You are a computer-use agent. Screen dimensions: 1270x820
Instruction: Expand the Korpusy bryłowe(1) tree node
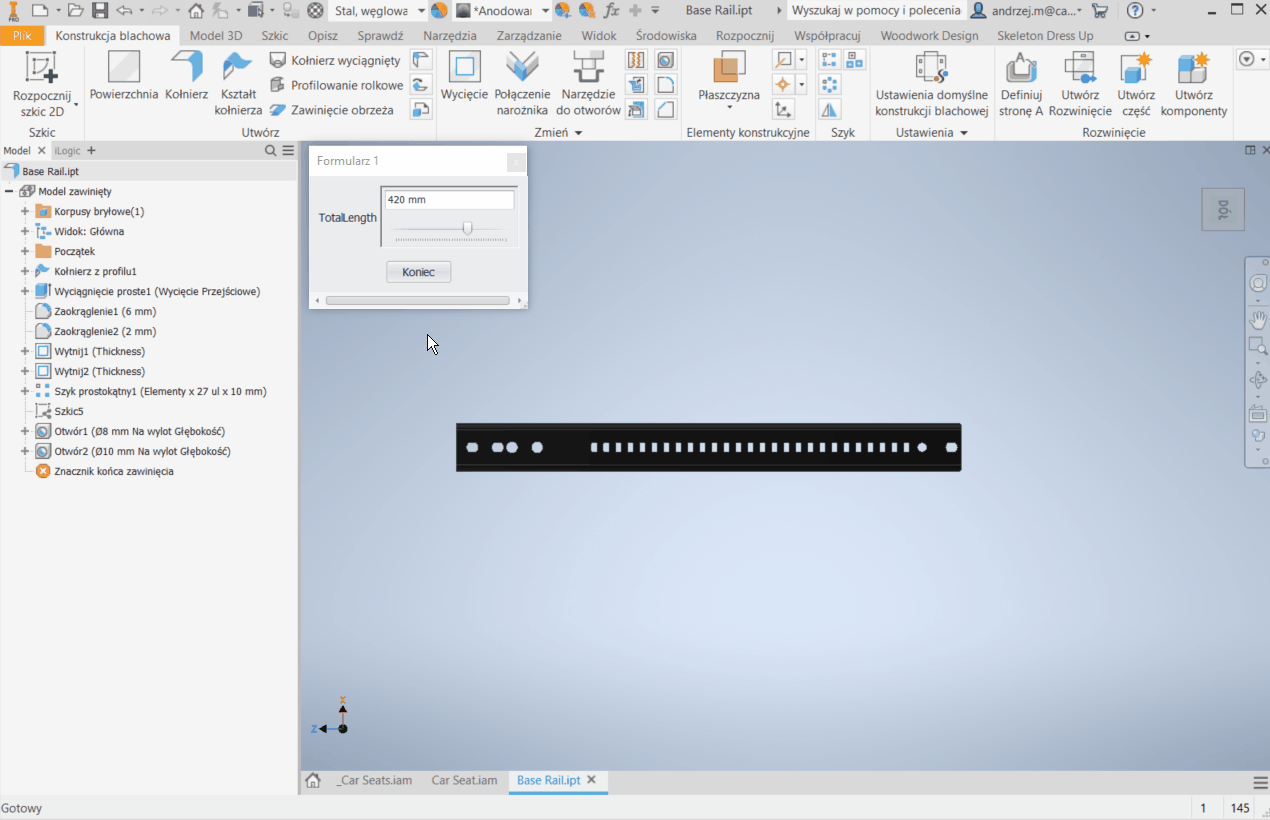pyautogui.click(x=25, y=212)
